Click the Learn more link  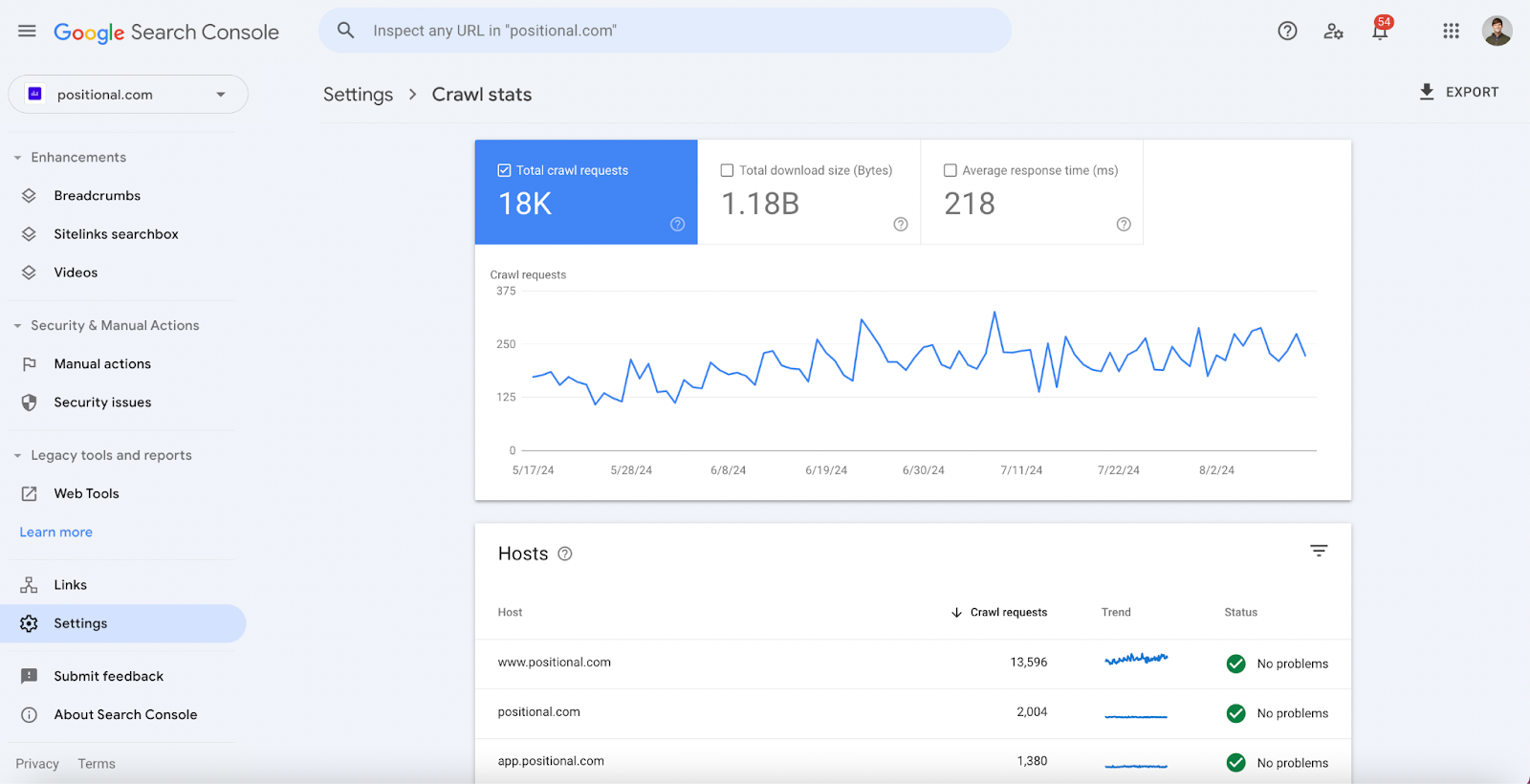click(x=56, y=533)
